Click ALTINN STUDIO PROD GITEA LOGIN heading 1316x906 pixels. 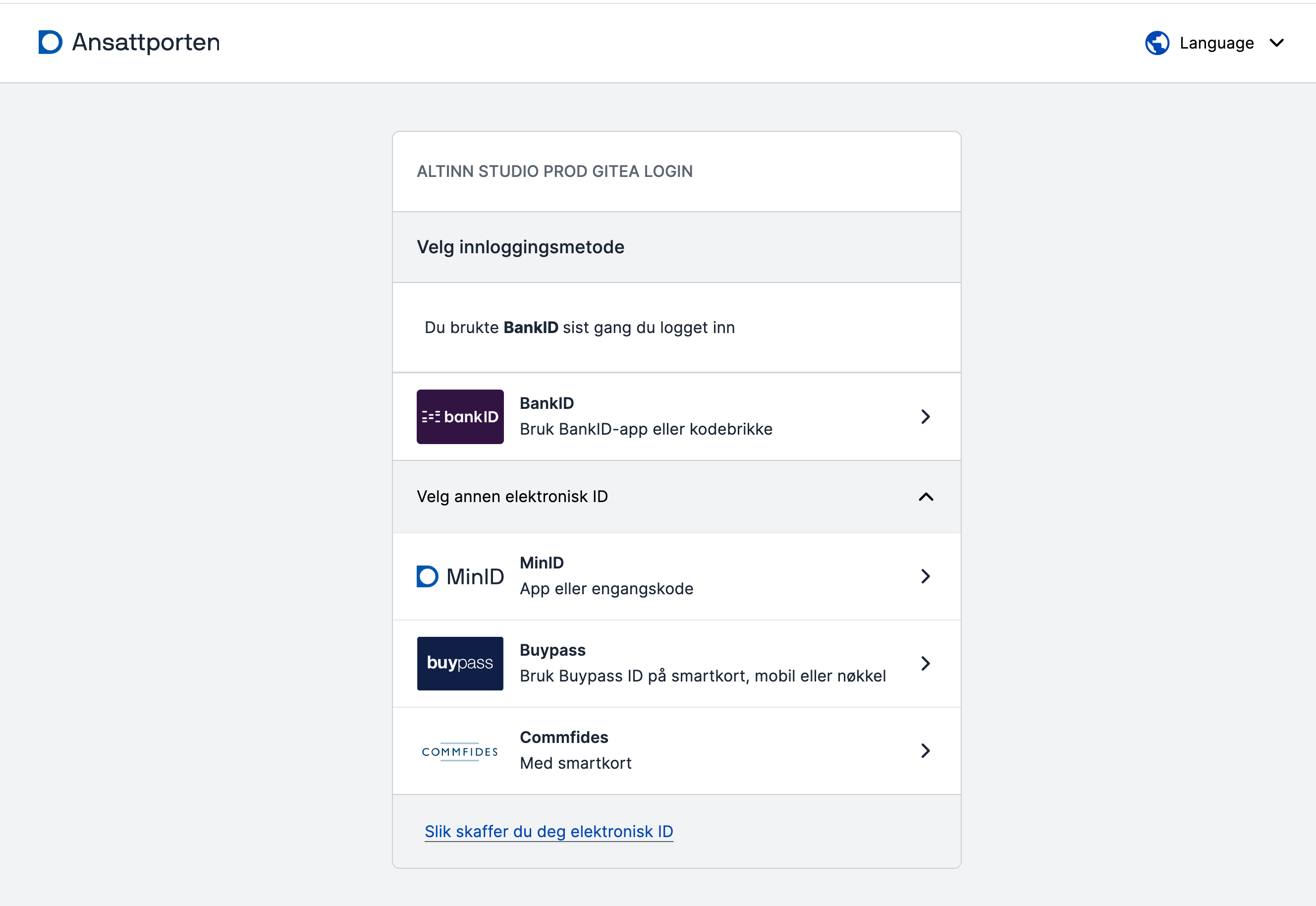[x=554, y=171]
